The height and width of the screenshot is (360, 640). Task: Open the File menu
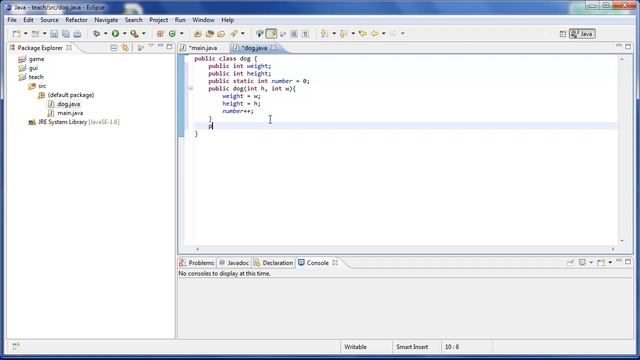pos(12,20)
